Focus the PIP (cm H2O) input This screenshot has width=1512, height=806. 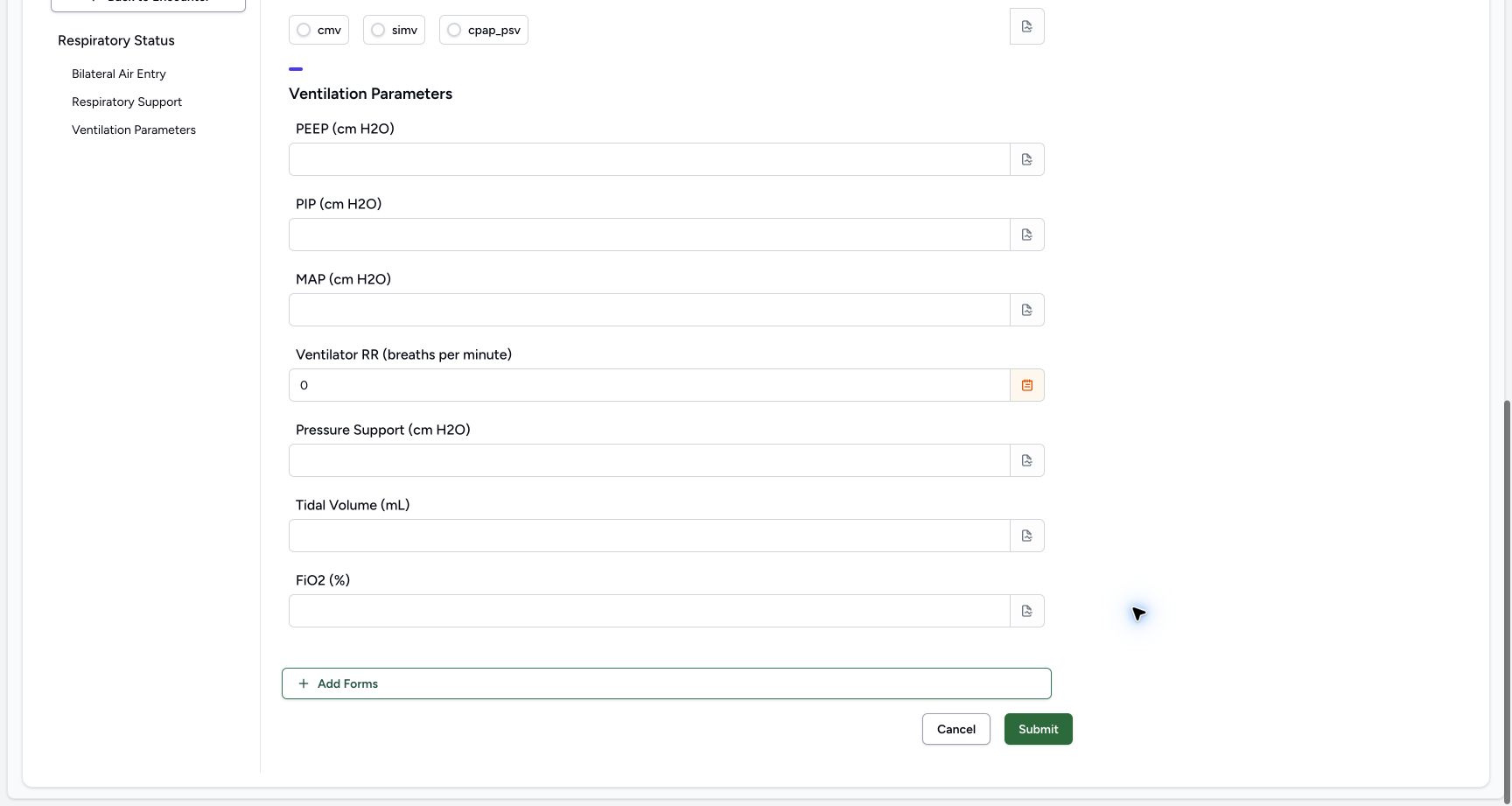click(x=649, y=235)
